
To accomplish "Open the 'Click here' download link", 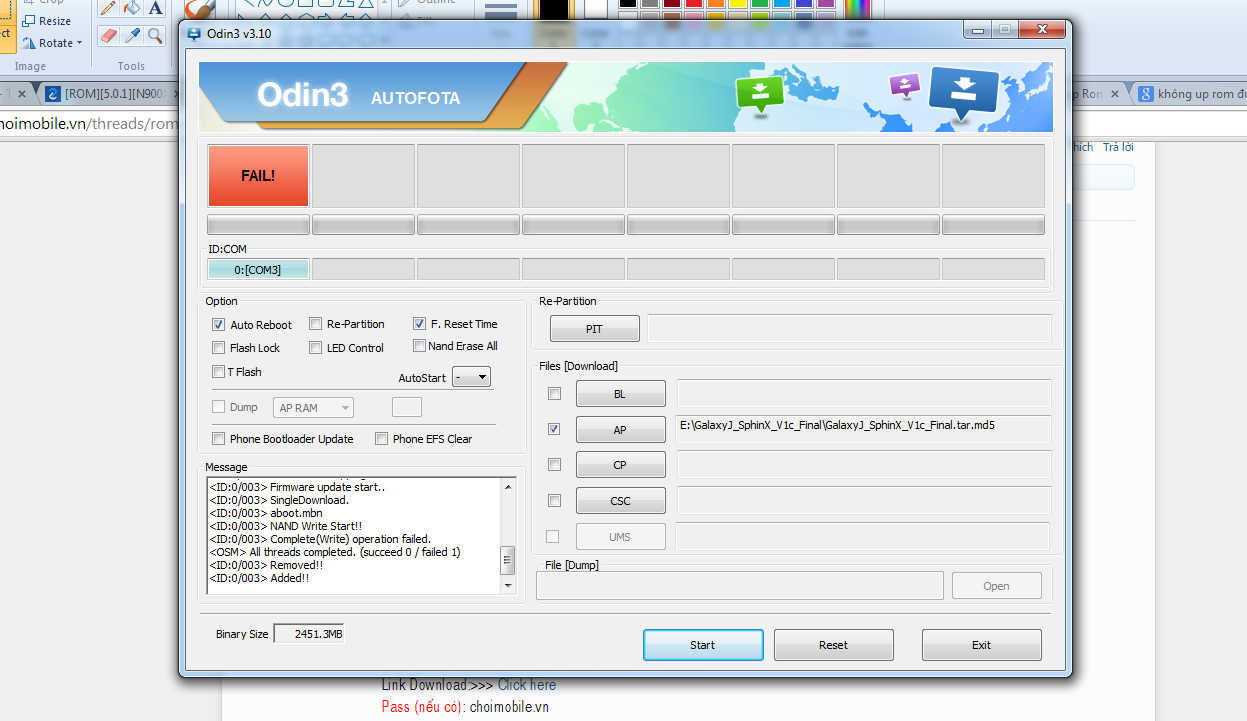I will 527,685.
